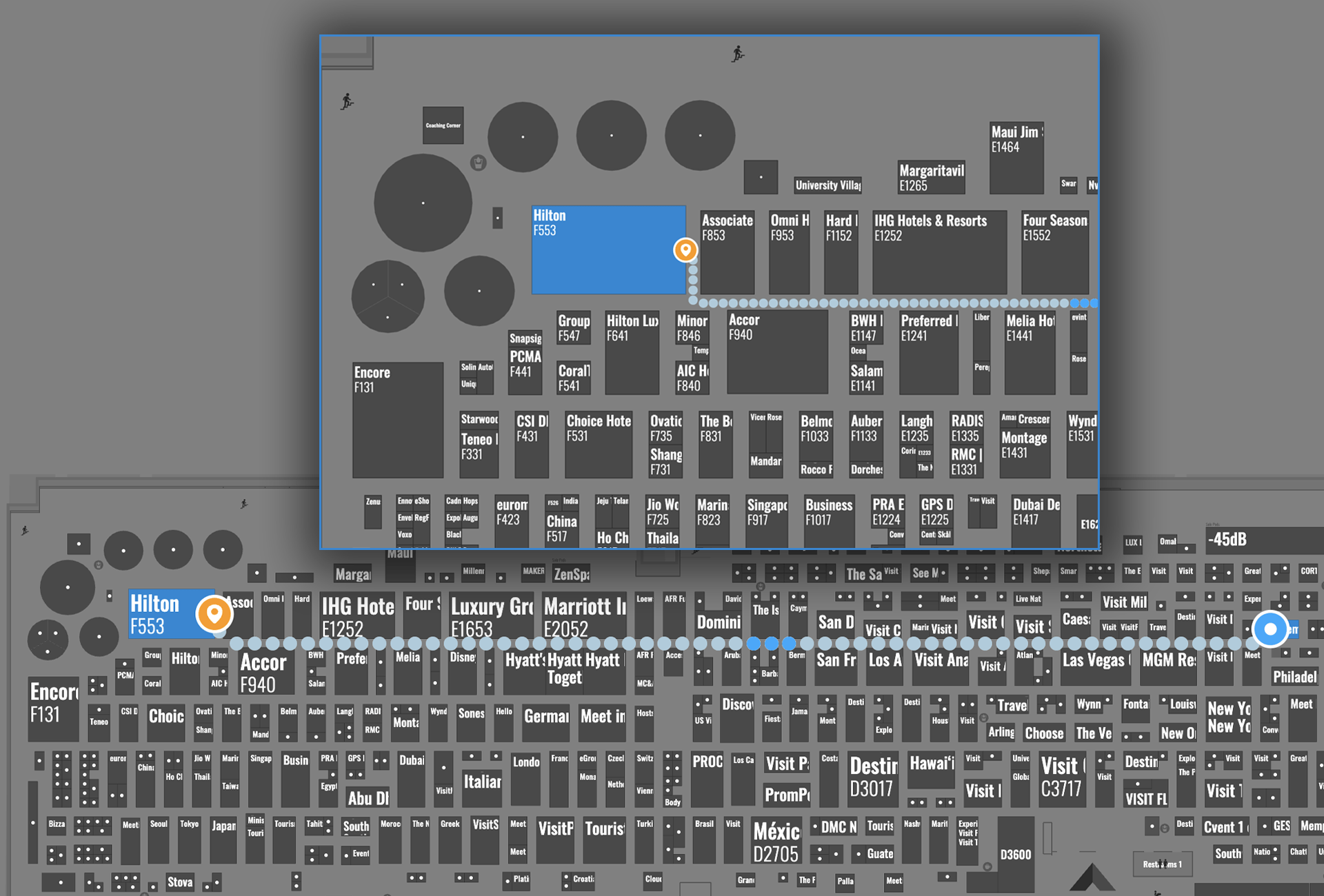Click the Restrooms 1 marker

tap(1163, 864)
